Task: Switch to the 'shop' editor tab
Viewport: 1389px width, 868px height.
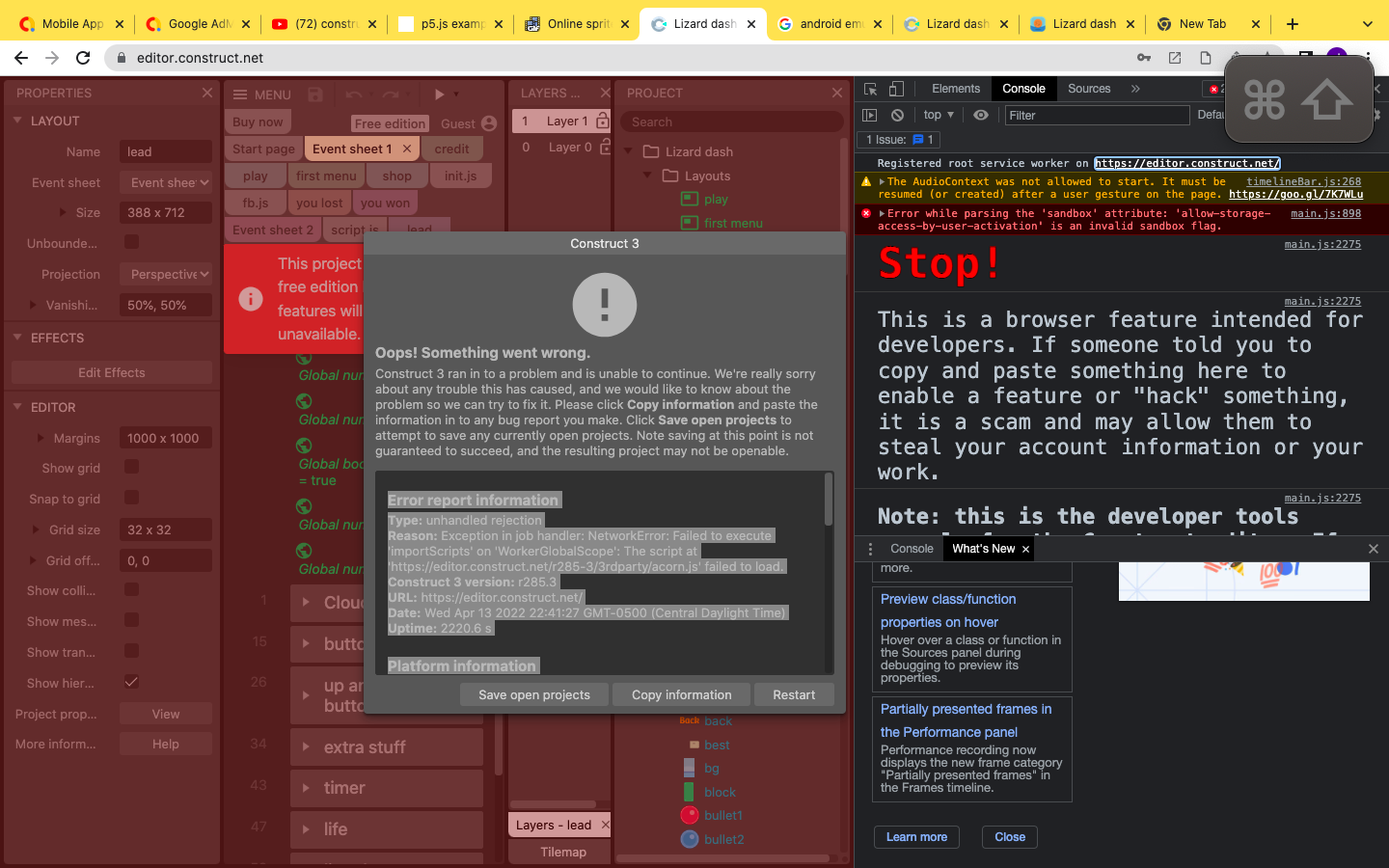Action: (x=396, y=176)
